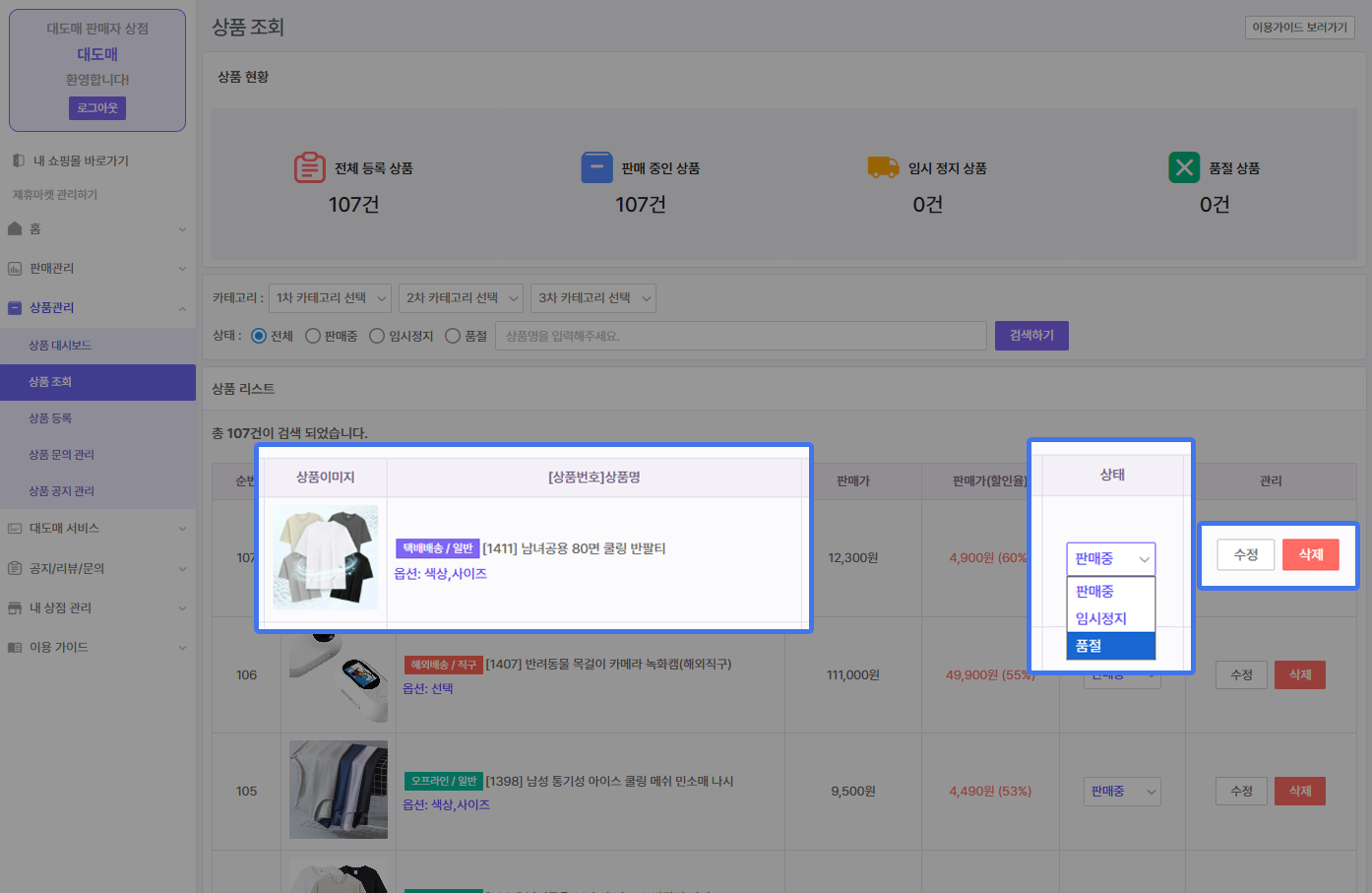Select the 임시정지 status radio button
1372x893 pixels.
(x=377, y=337)
